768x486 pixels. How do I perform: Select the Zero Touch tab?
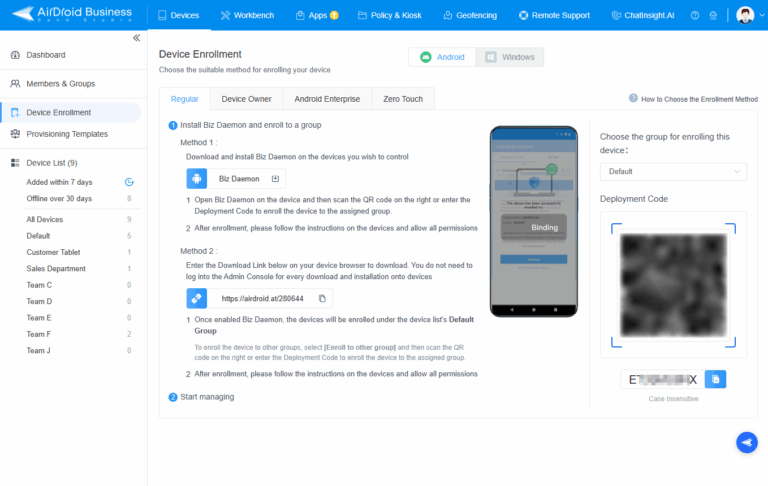tap(403, 99)
